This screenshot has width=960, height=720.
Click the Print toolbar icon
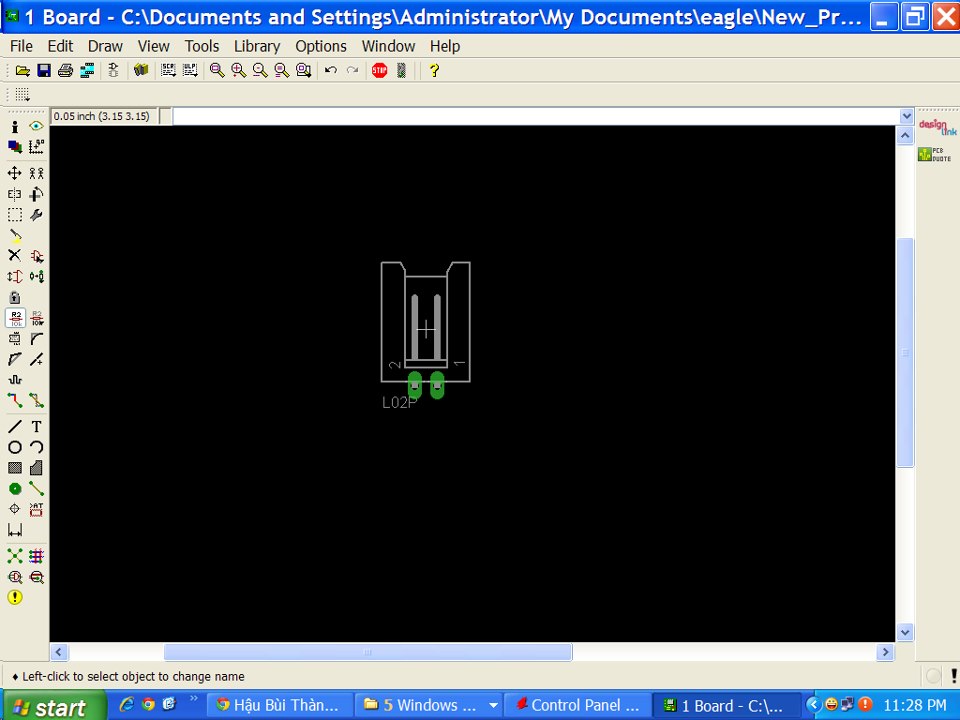(x=66, y=70)
